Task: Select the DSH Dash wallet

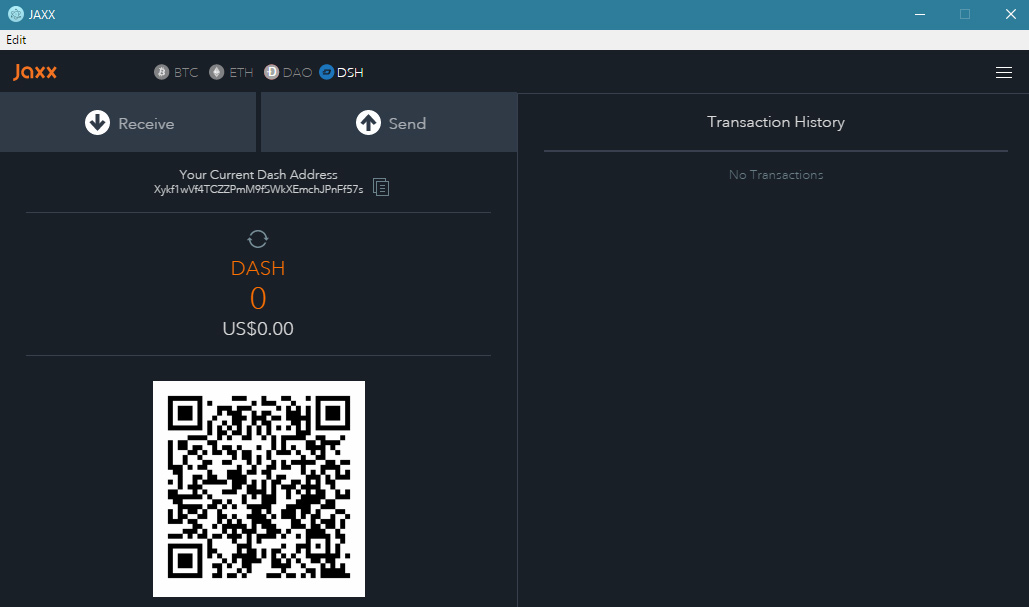Action: coord(341,72)
